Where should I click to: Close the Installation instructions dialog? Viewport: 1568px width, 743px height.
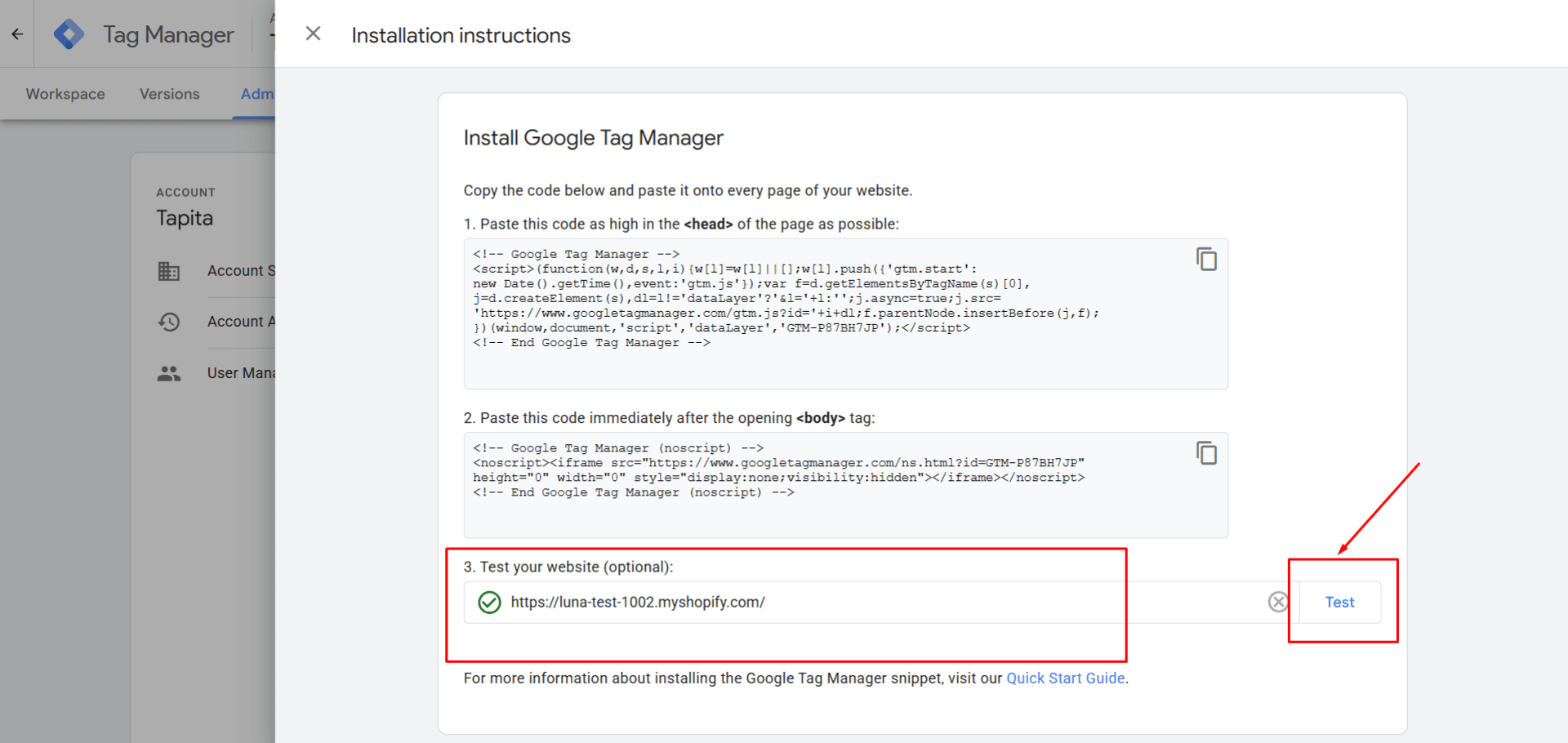tap(313, 33)
